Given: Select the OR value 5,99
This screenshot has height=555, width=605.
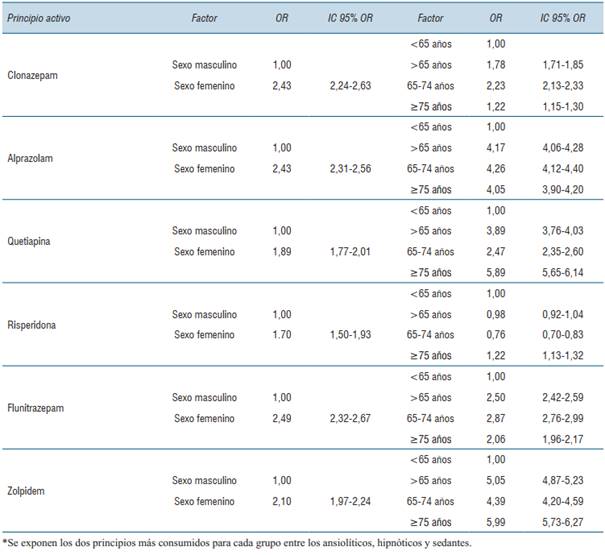Looking at the screenshot, I should tap(496, 522).
